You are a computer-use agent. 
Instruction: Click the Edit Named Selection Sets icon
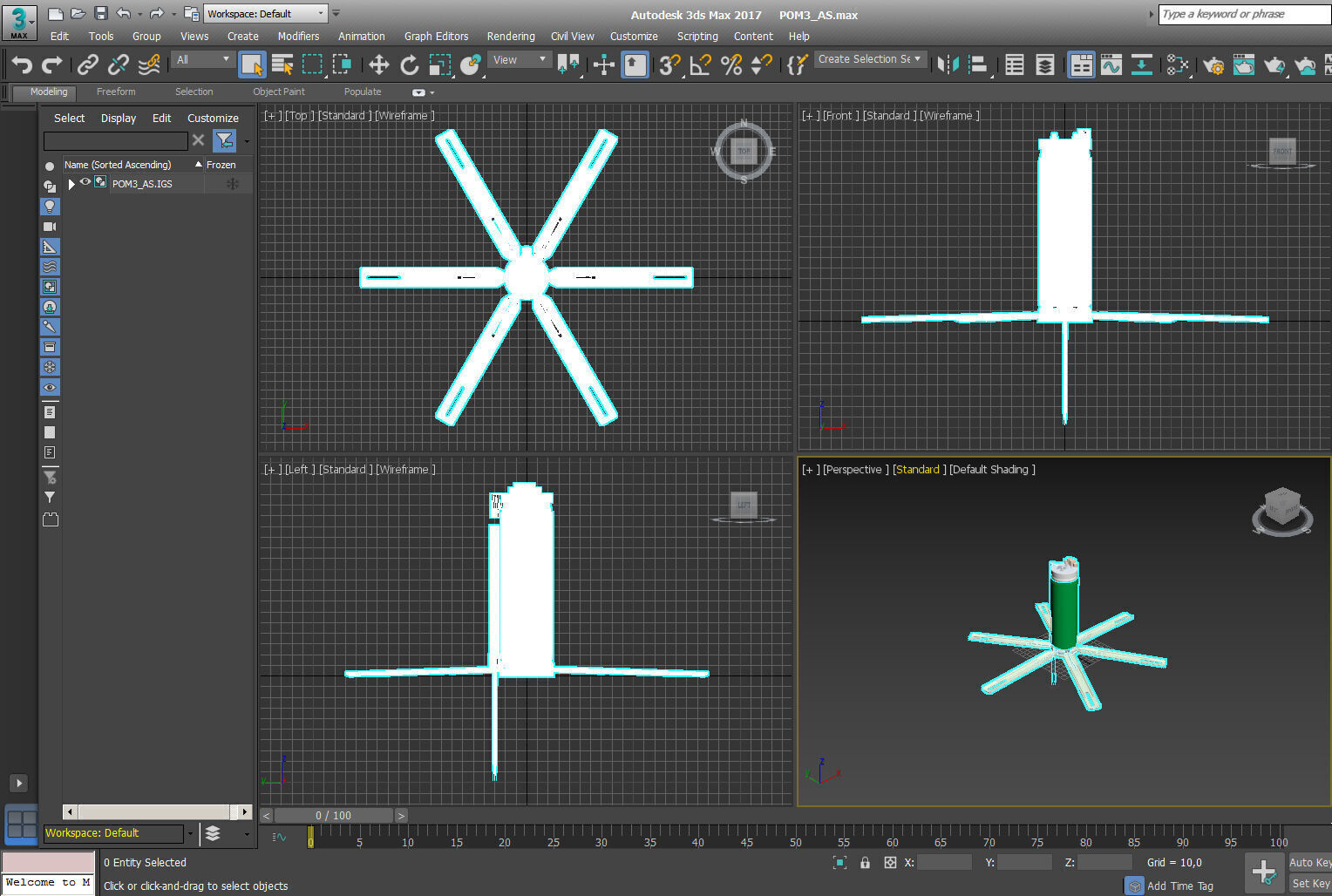[x=797, y=64]
